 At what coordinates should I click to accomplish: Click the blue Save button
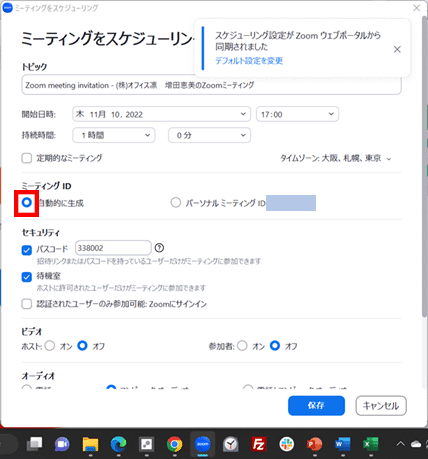point(316,406)
